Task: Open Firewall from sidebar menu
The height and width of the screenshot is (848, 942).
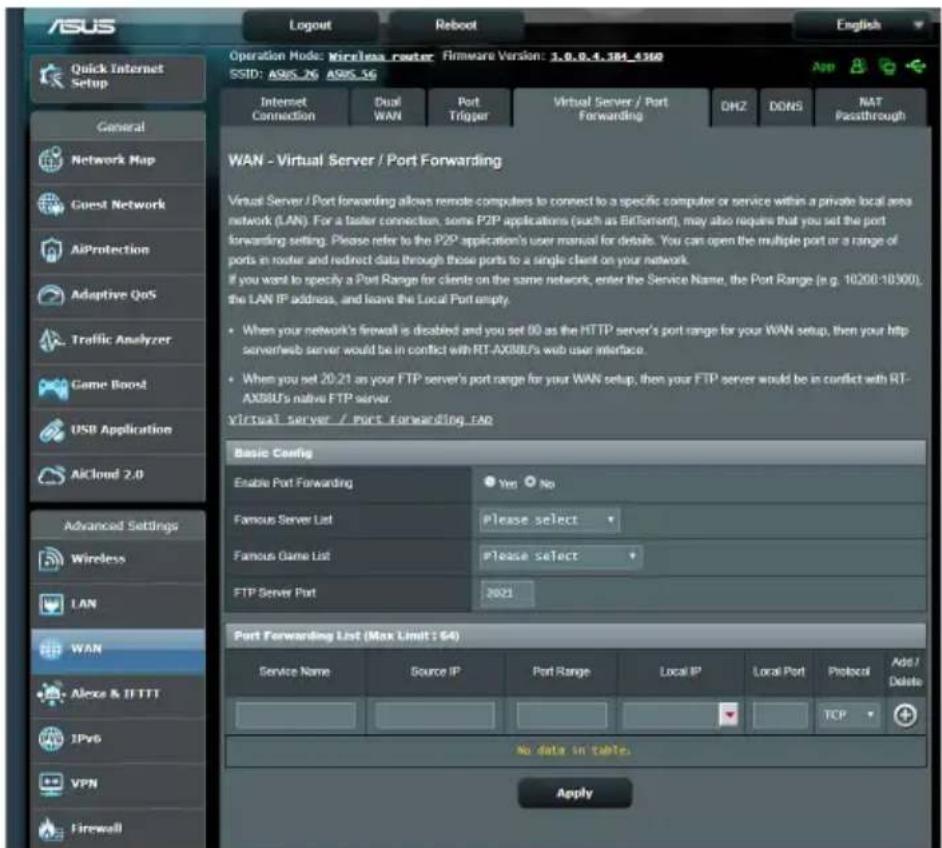Action: (x=118, y=829)
